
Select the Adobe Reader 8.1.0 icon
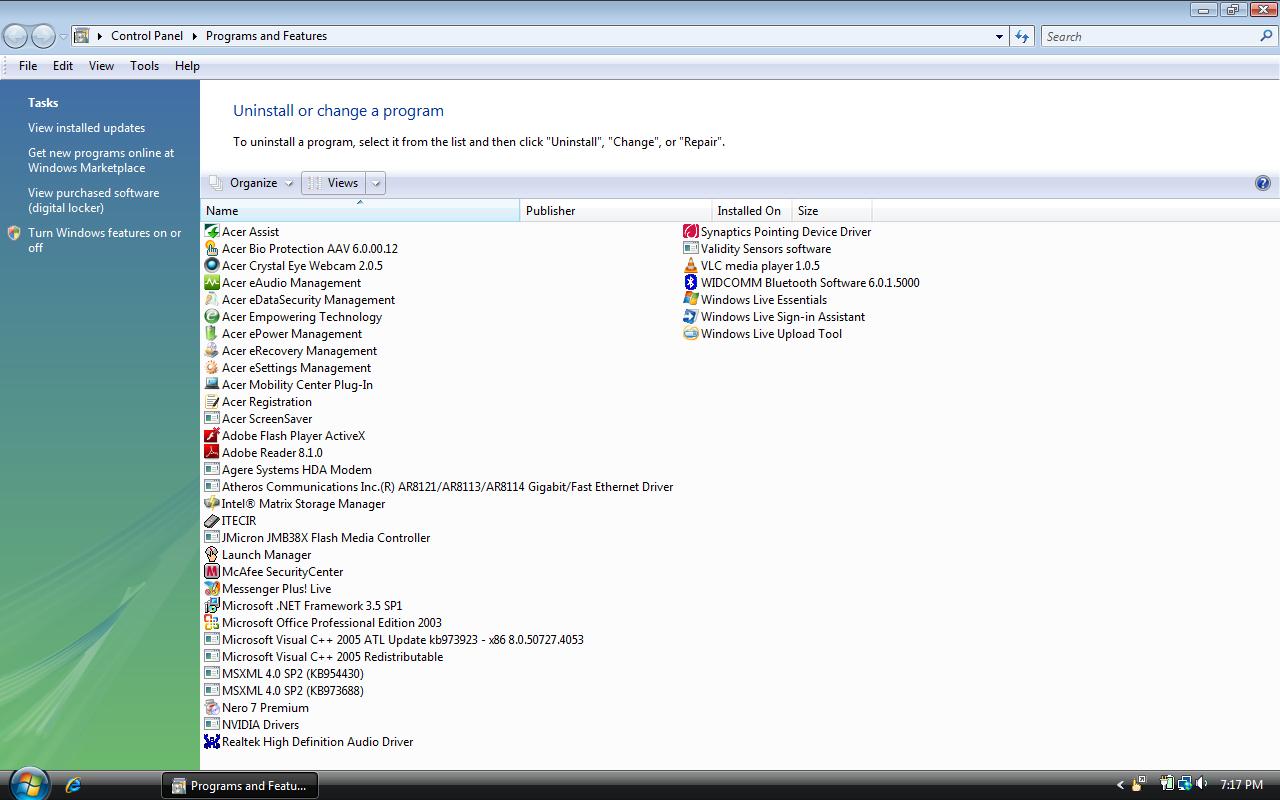point(211,453)
